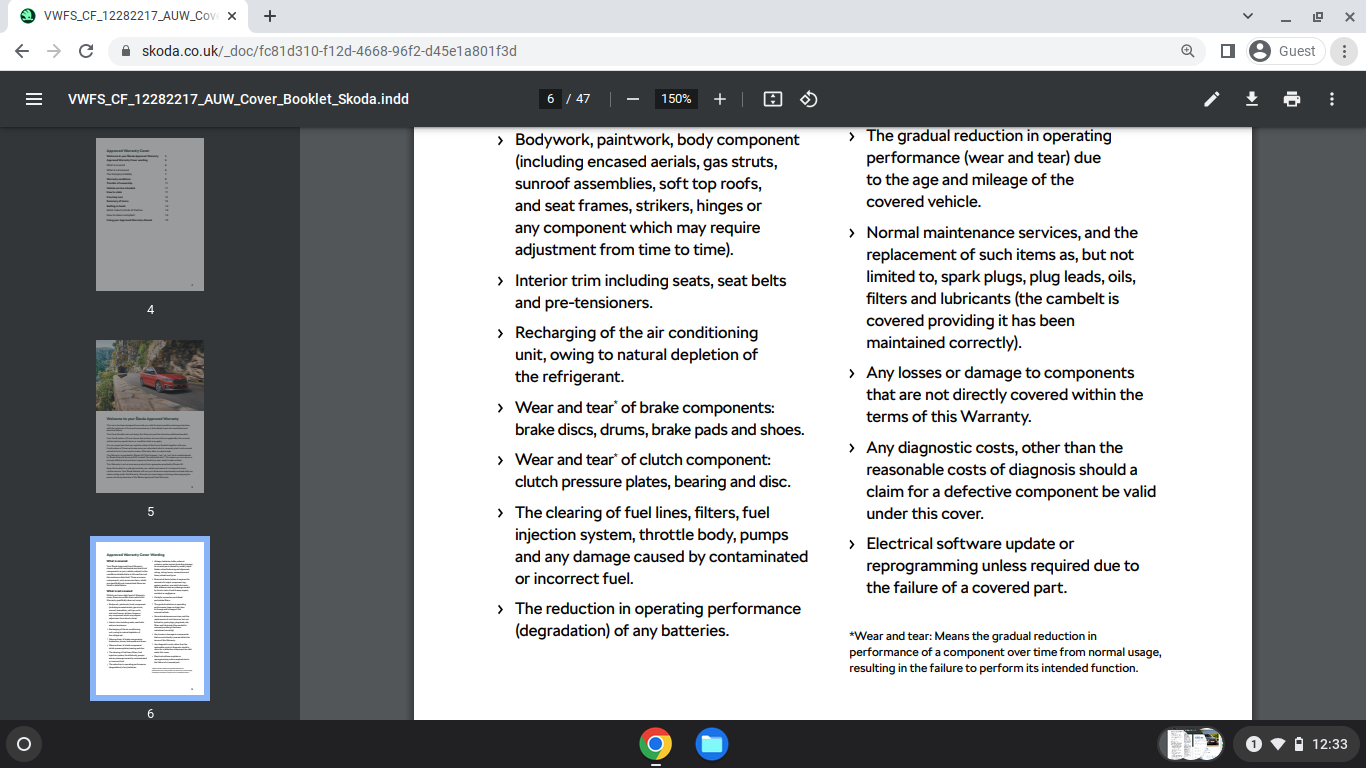The width and height of the screenshot is (1366, 768).
Task: Click the fit to page icon
Action: tap(772, 99)
